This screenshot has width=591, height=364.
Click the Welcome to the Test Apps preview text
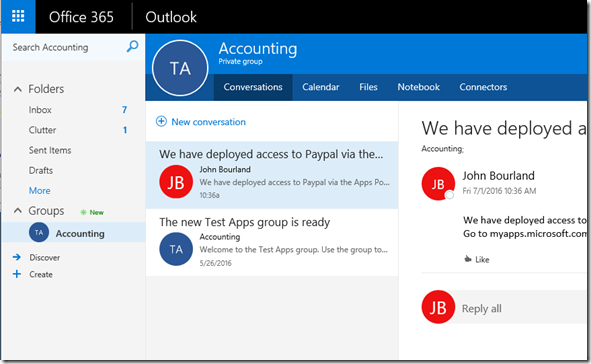click(x=294, y=250)
